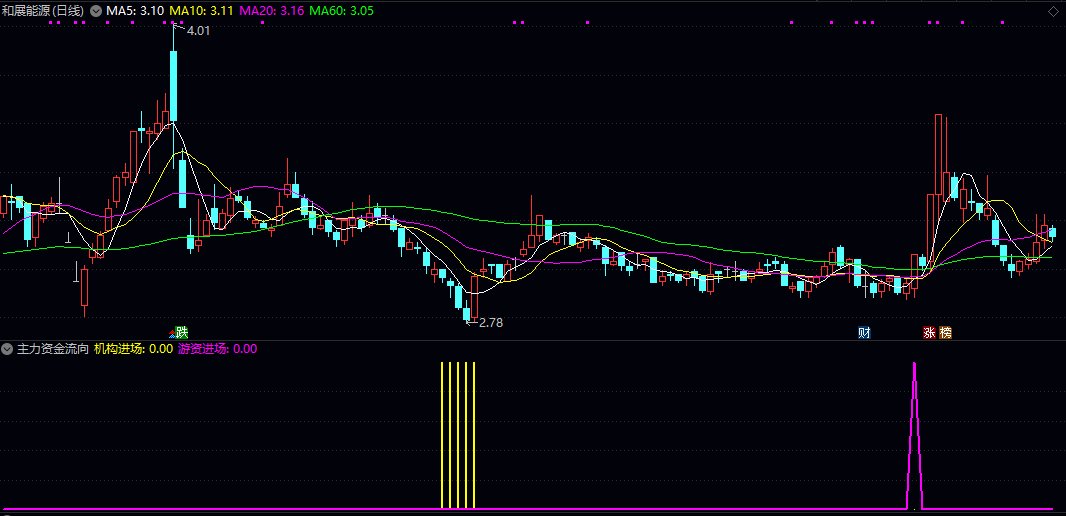Click the diamond icon at the top right

(x=1053, y=11)
